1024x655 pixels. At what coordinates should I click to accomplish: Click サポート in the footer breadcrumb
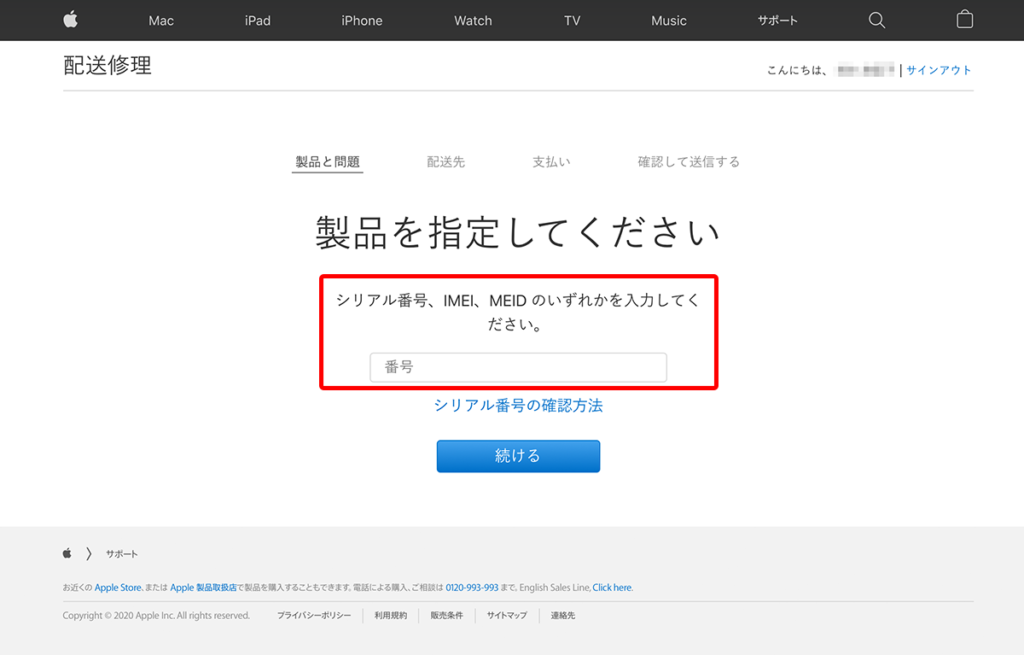point(121,554)
